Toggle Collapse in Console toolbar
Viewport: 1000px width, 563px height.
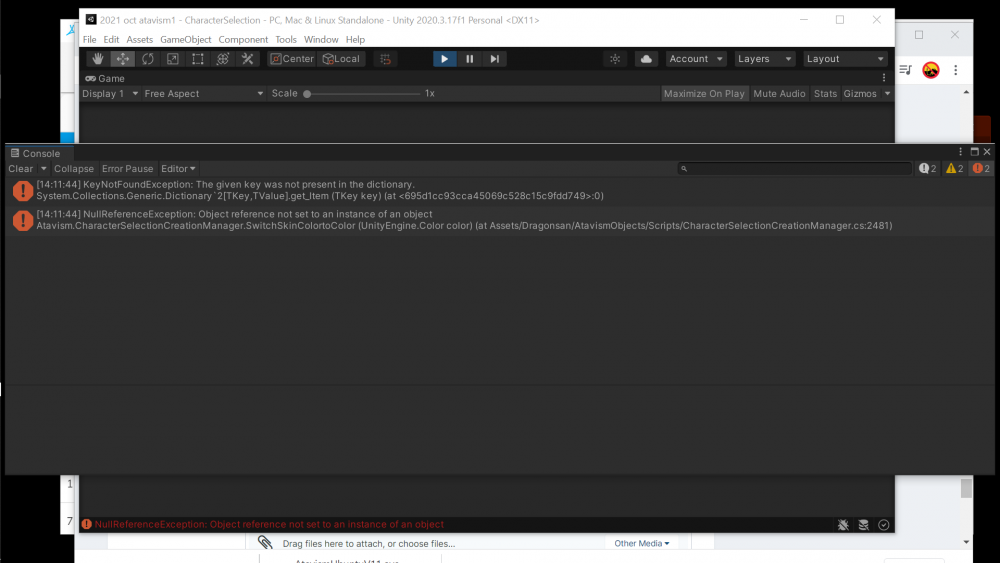[x=74, y=169]
